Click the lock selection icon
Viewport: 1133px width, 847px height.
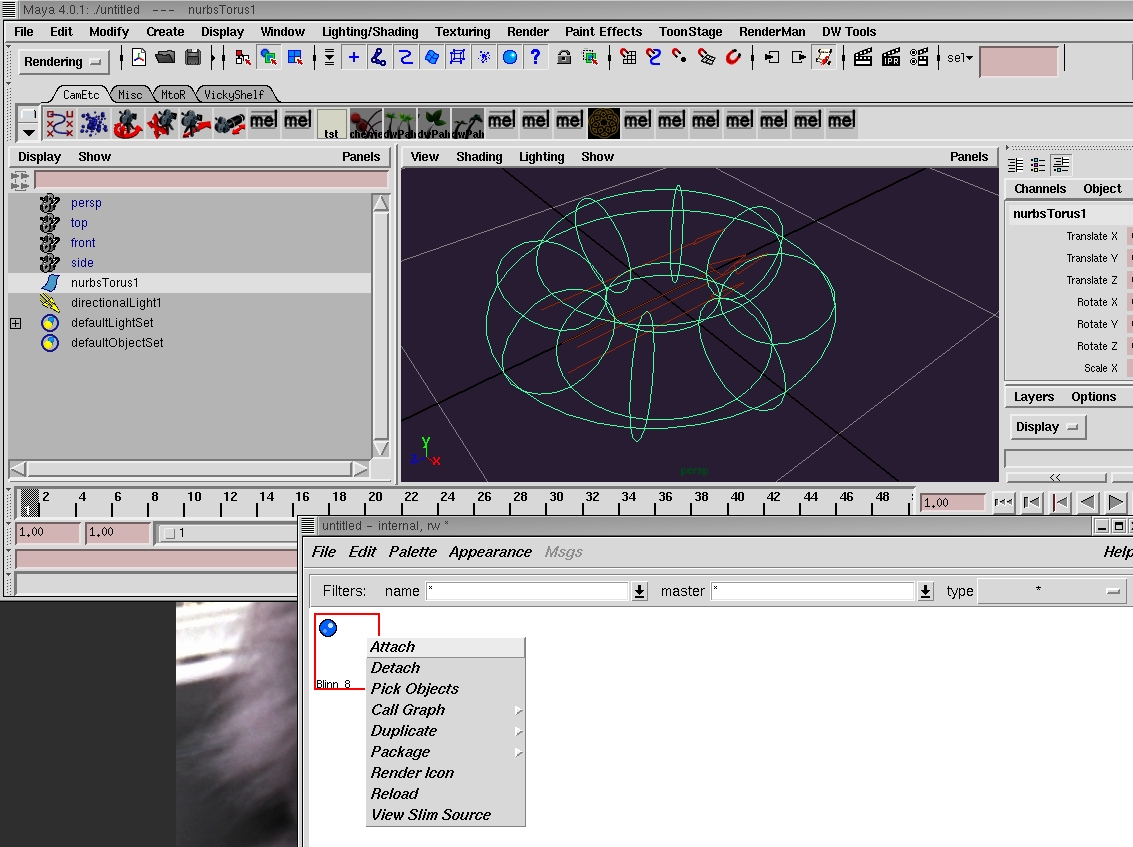564,58
